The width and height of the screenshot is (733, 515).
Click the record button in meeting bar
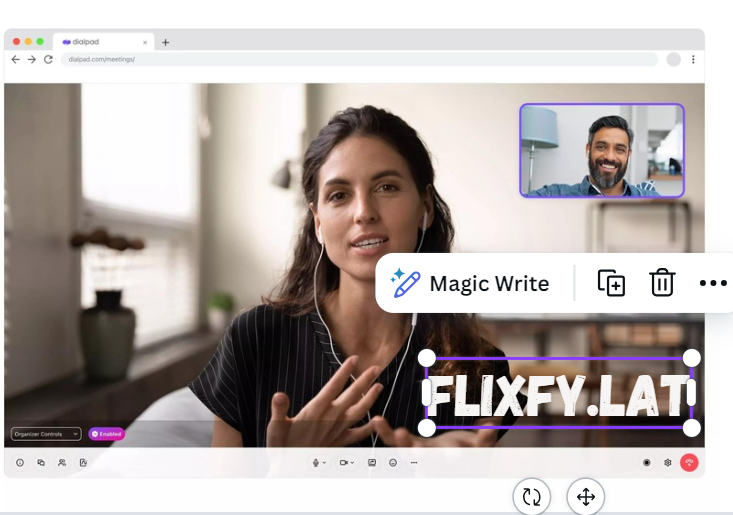click(x=647, y=463)
